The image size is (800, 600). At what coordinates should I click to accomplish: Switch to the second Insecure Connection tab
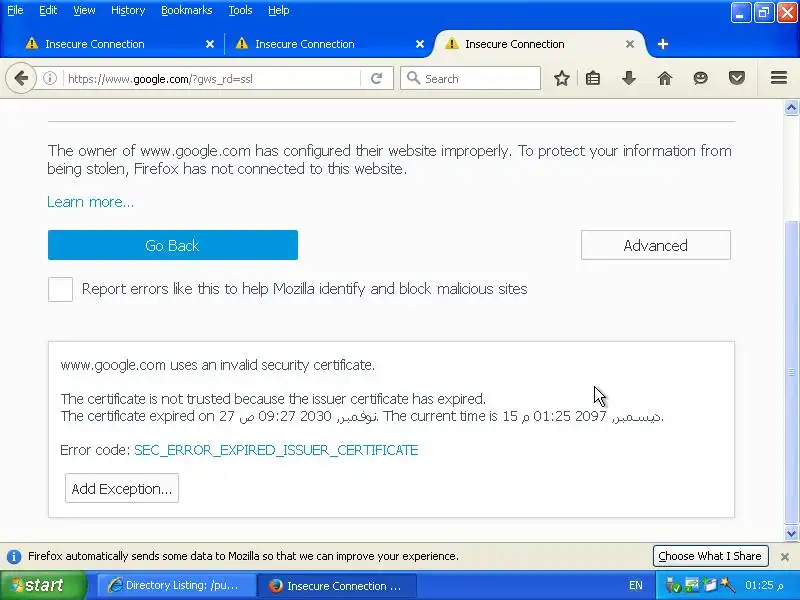(x=327, y=44)
